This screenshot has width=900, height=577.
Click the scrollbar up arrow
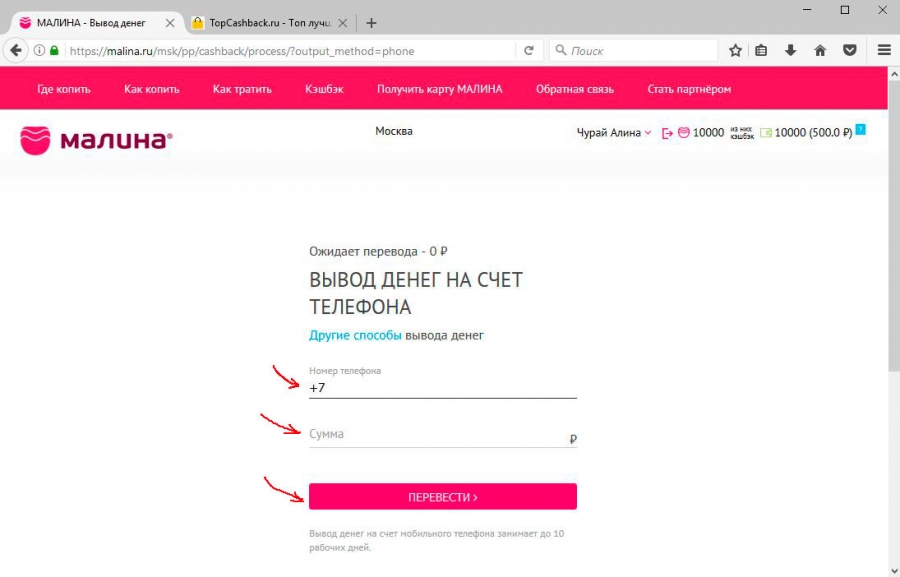point(894,74)
